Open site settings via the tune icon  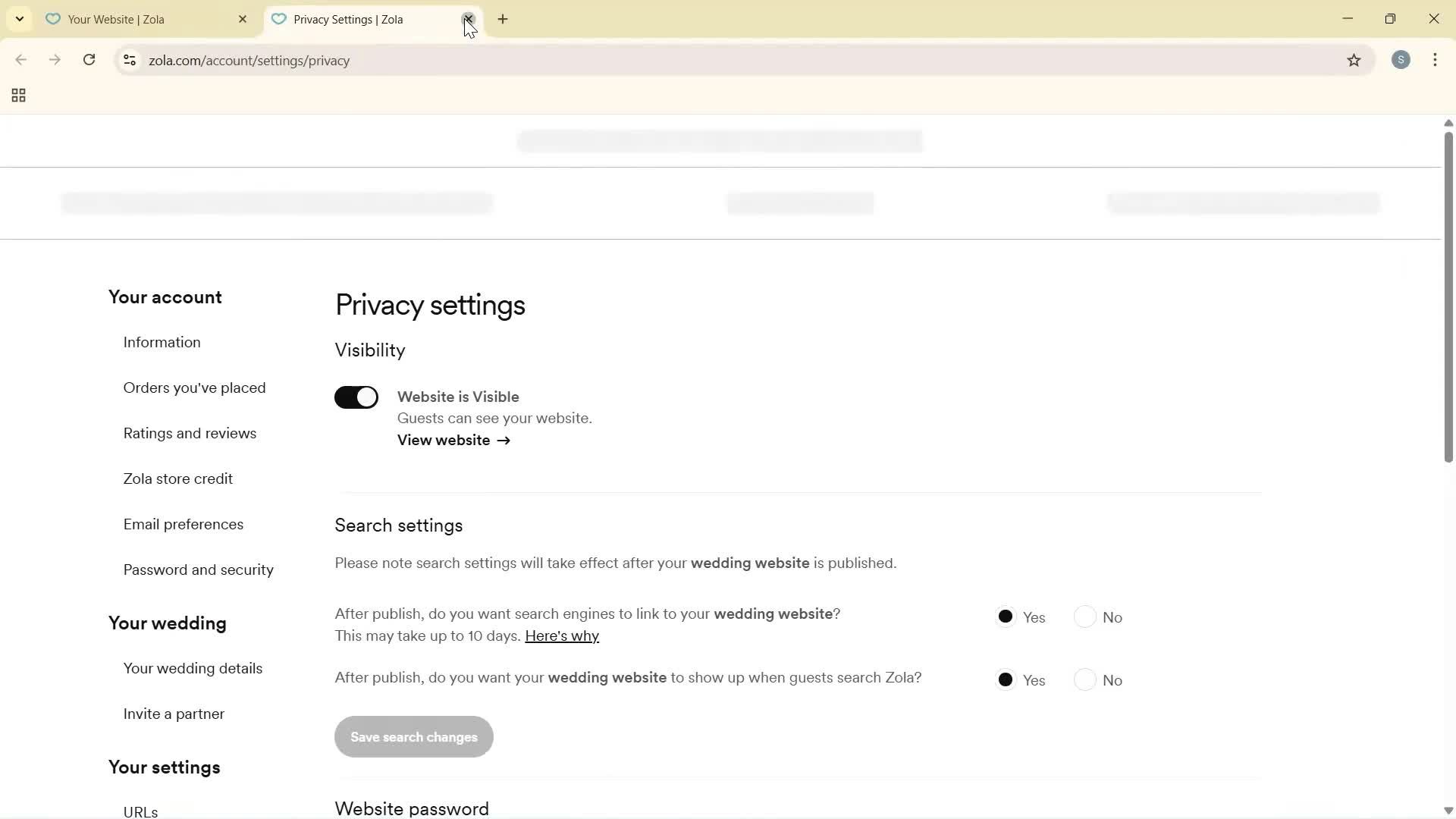tap(130, 61)
